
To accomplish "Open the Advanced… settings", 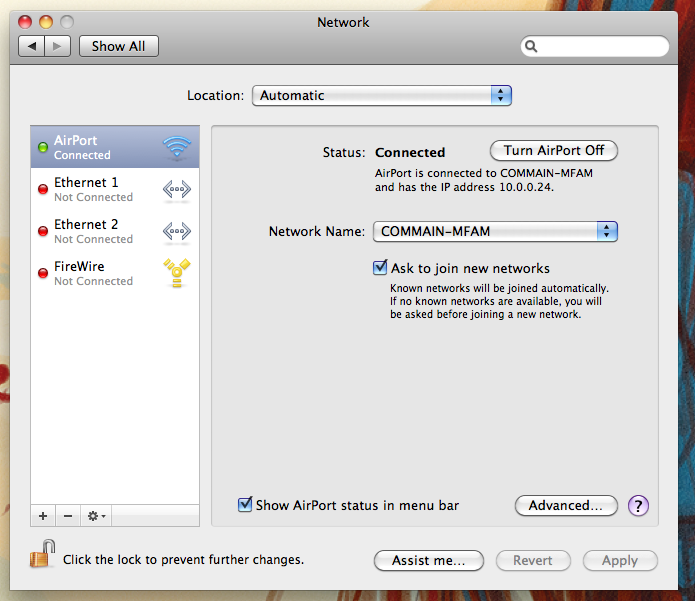I will (x=566, y=506).
